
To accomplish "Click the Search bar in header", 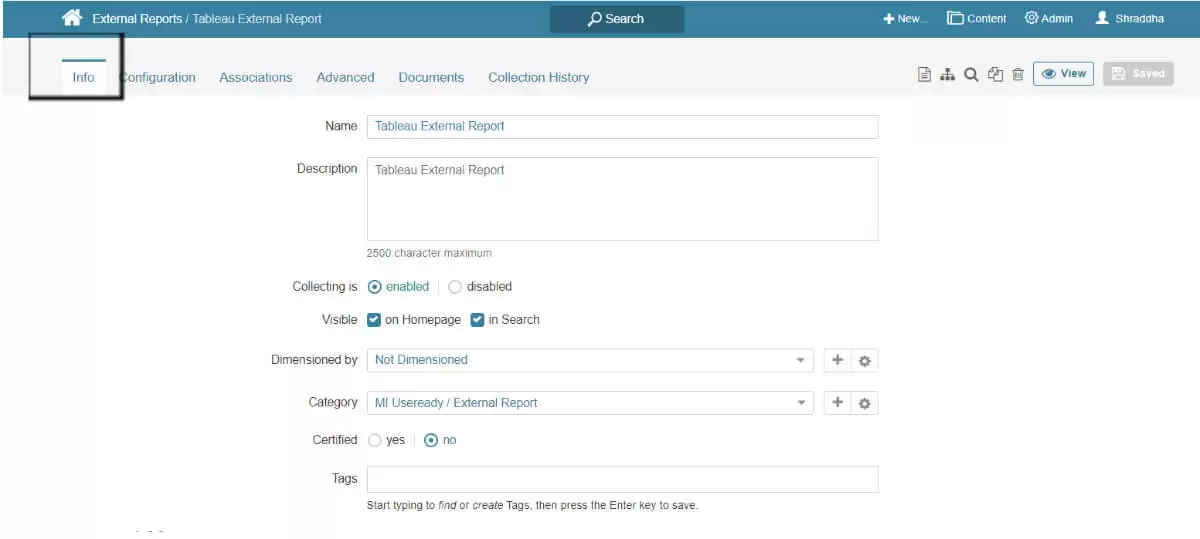I will coord(617,19).
